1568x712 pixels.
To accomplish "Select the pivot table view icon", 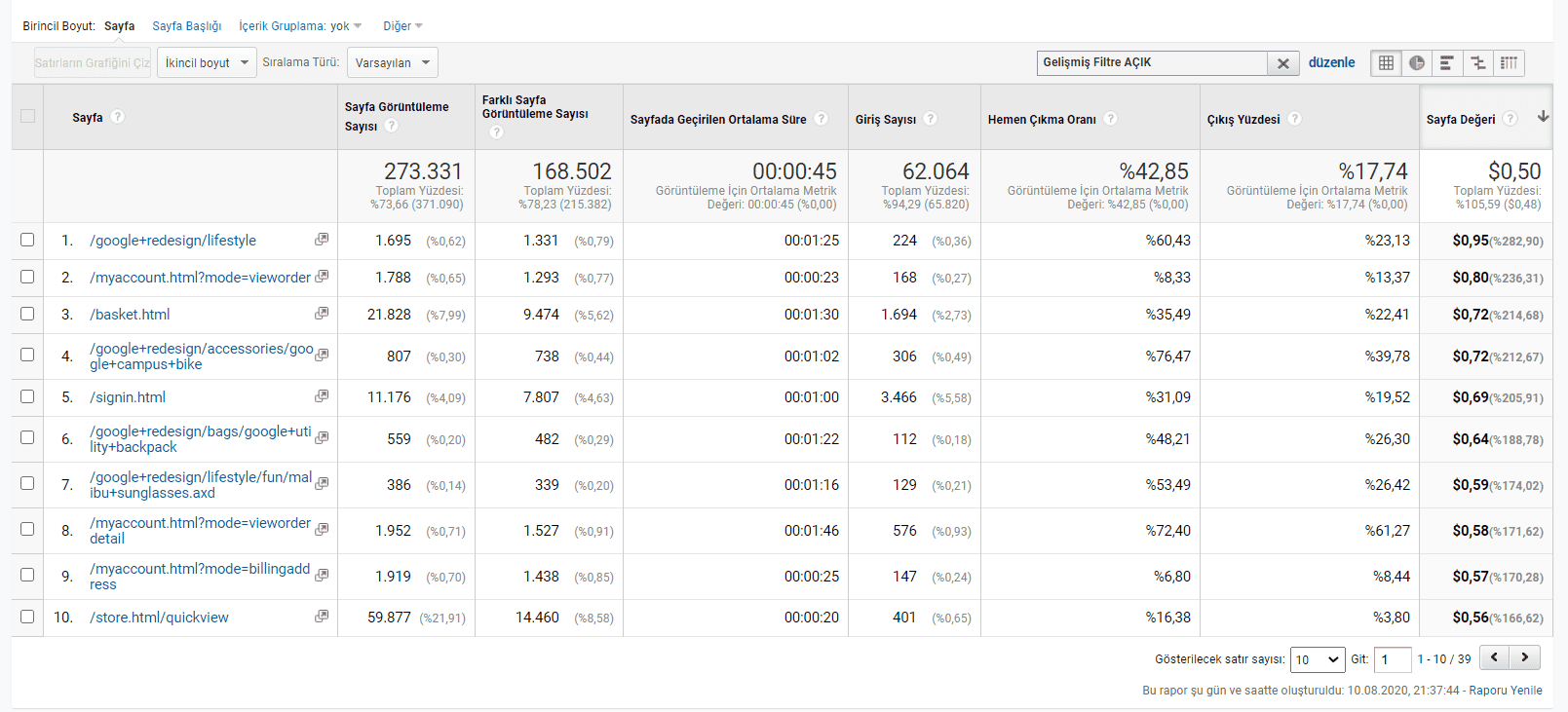I will coord(1509,63).
